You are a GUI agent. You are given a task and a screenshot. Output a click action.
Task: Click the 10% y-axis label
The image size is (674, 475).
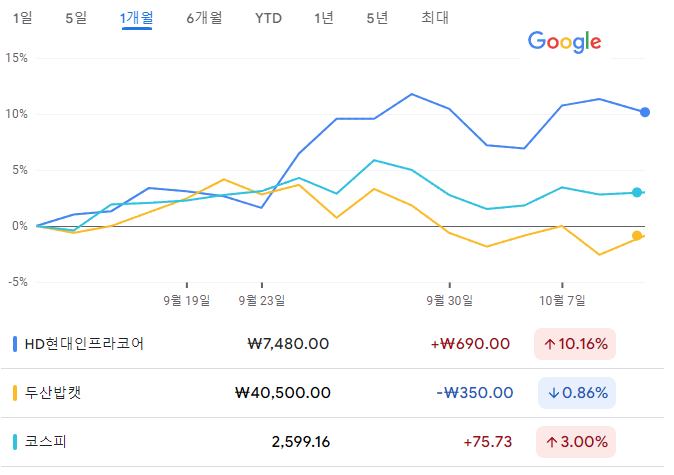pos(16,114)
